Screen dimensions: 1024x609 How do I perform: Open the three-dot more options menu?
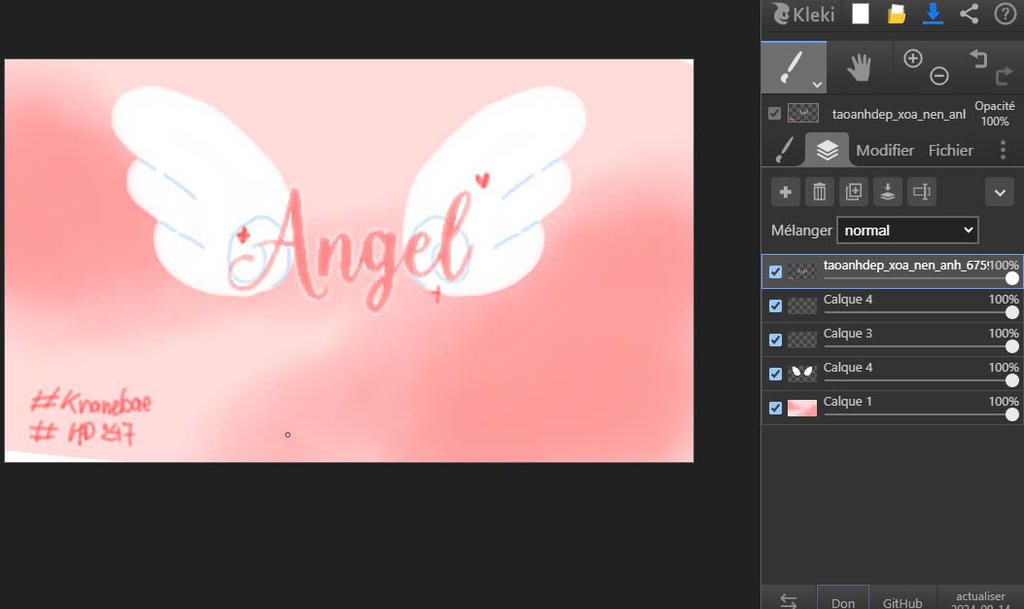coord(1003,150)
